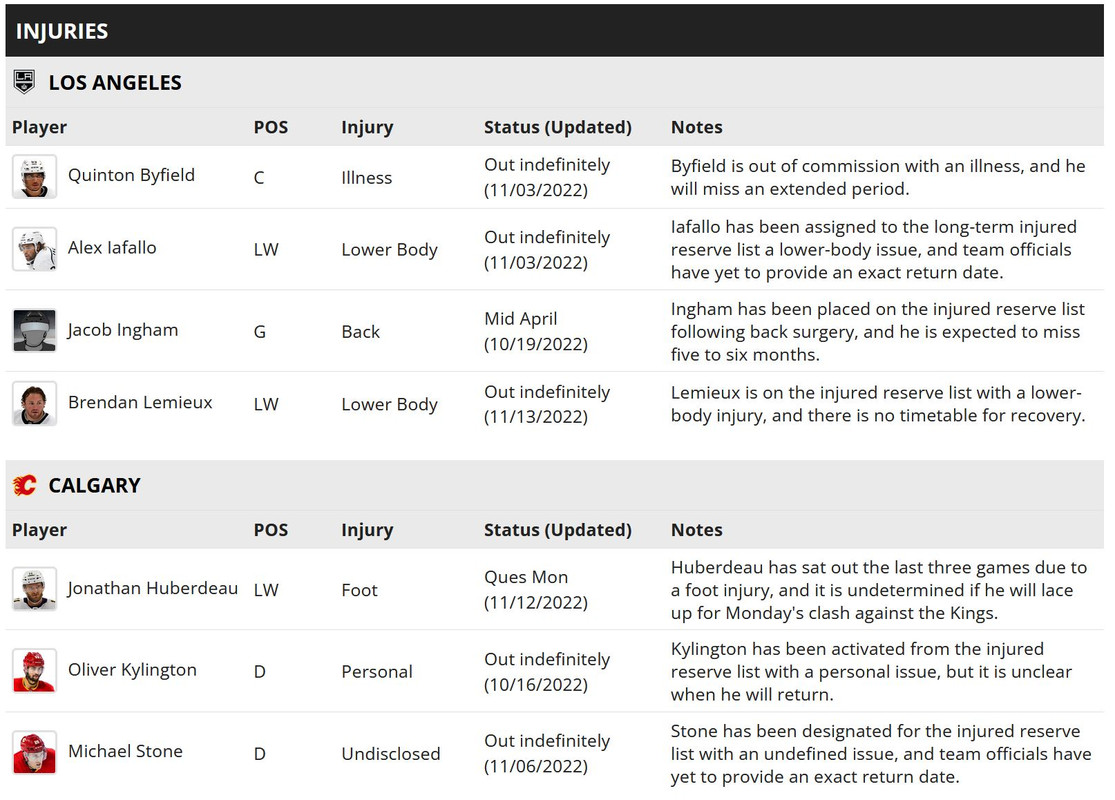The width and height of the screenshot is (1115, 800).
Task: Select Jacob Ingham's goalie mask photo
Action: pyautogui.click(x=34, y=331)
